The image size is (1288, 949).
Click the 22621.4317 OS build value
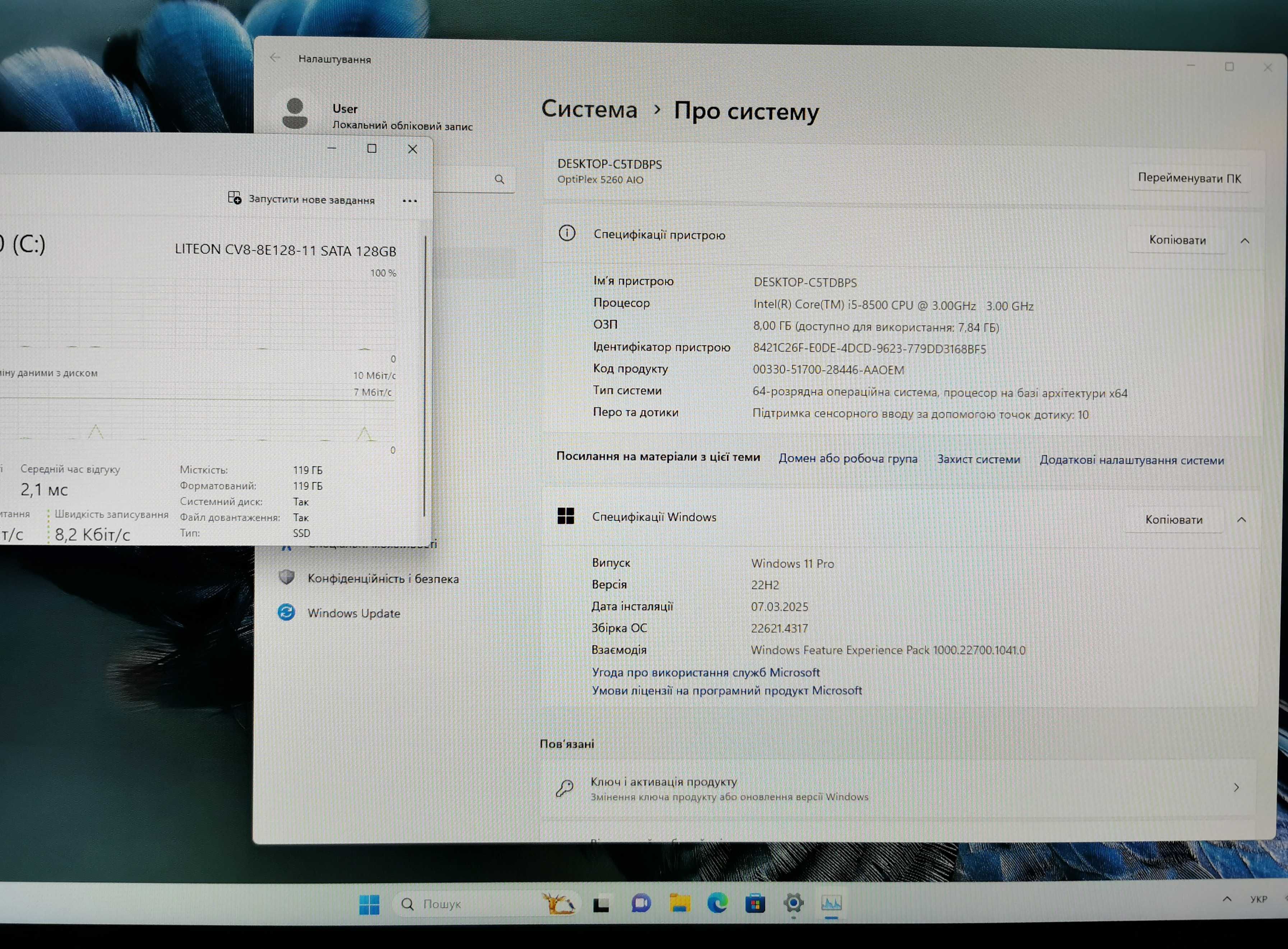[x=779, y=629]
